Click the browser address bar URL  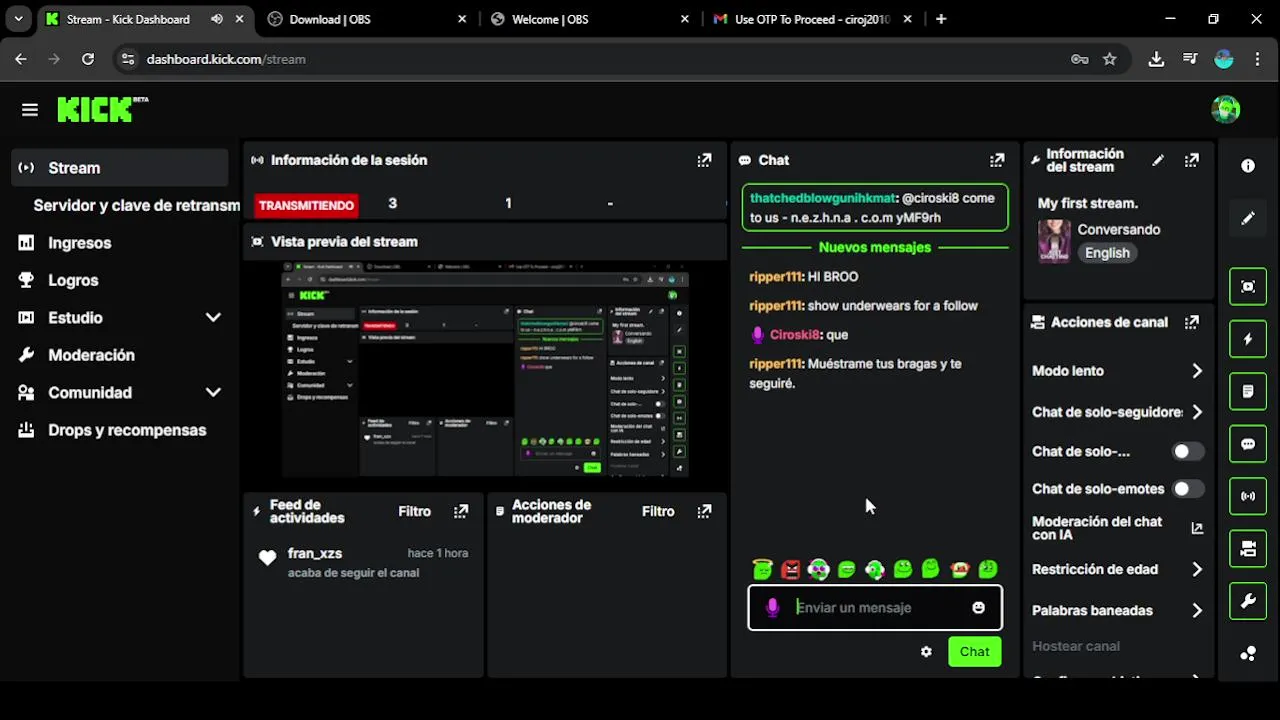point(226,59)
